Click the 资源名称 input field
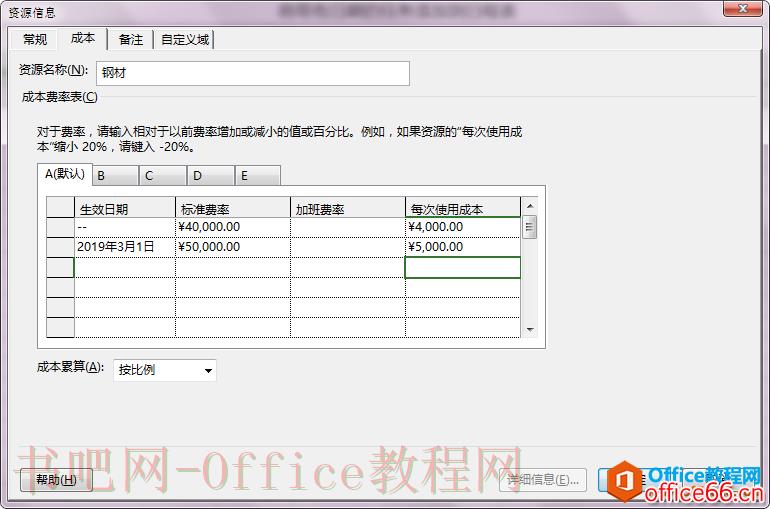This screenshot has height=509, width=770. pyautogui.click(x=252, y=73)
